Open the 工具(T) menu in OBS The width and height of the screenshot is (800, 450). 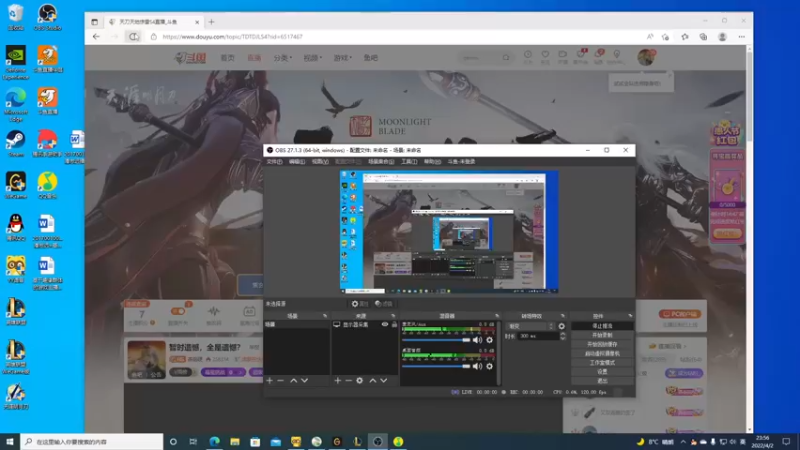408,161
